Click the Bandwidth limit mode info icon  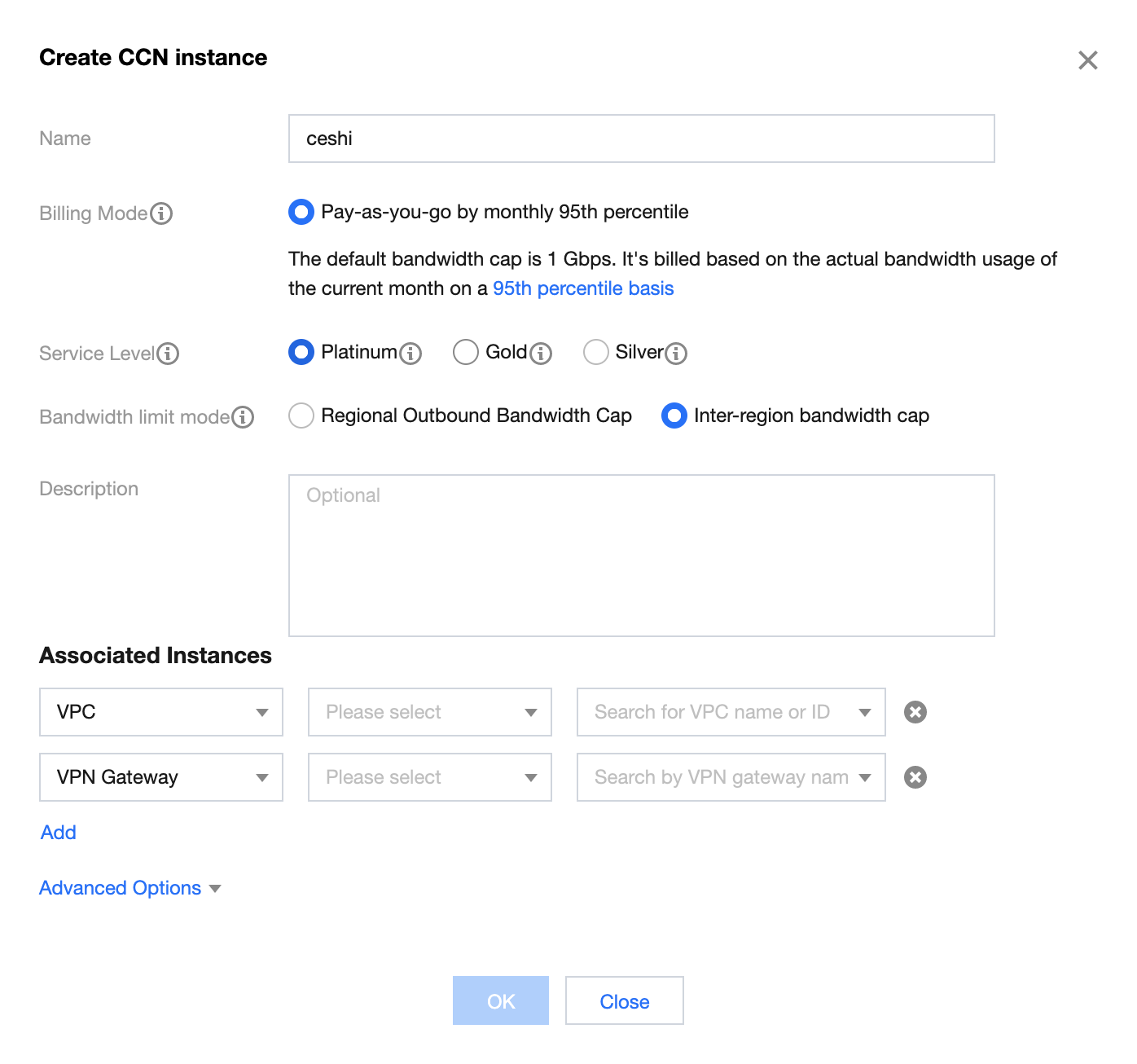point(243,417)
